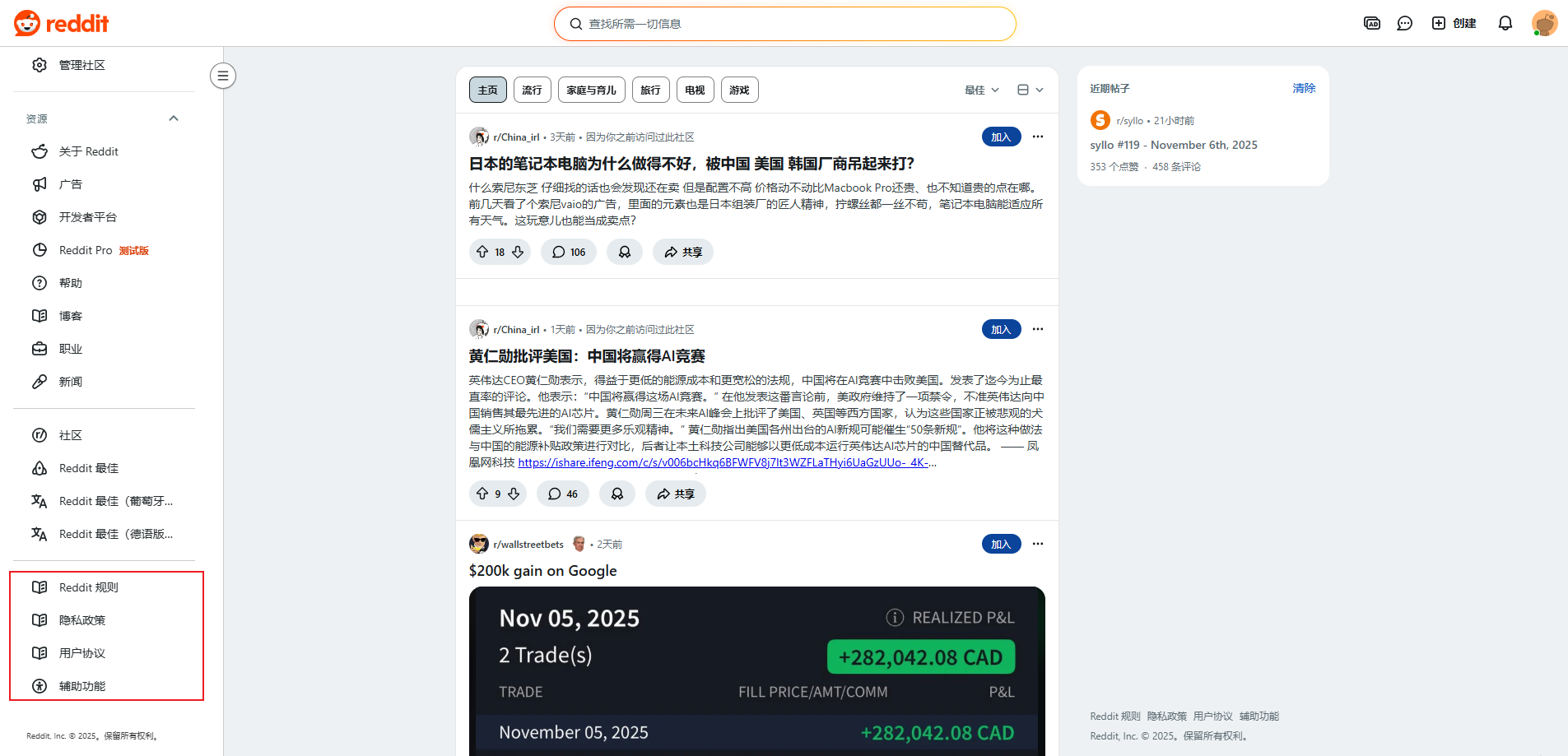The width and height of the screenshot is (1568, 756).
Task: Clear recent posts with 清除 link
Action: (1303, 88)
